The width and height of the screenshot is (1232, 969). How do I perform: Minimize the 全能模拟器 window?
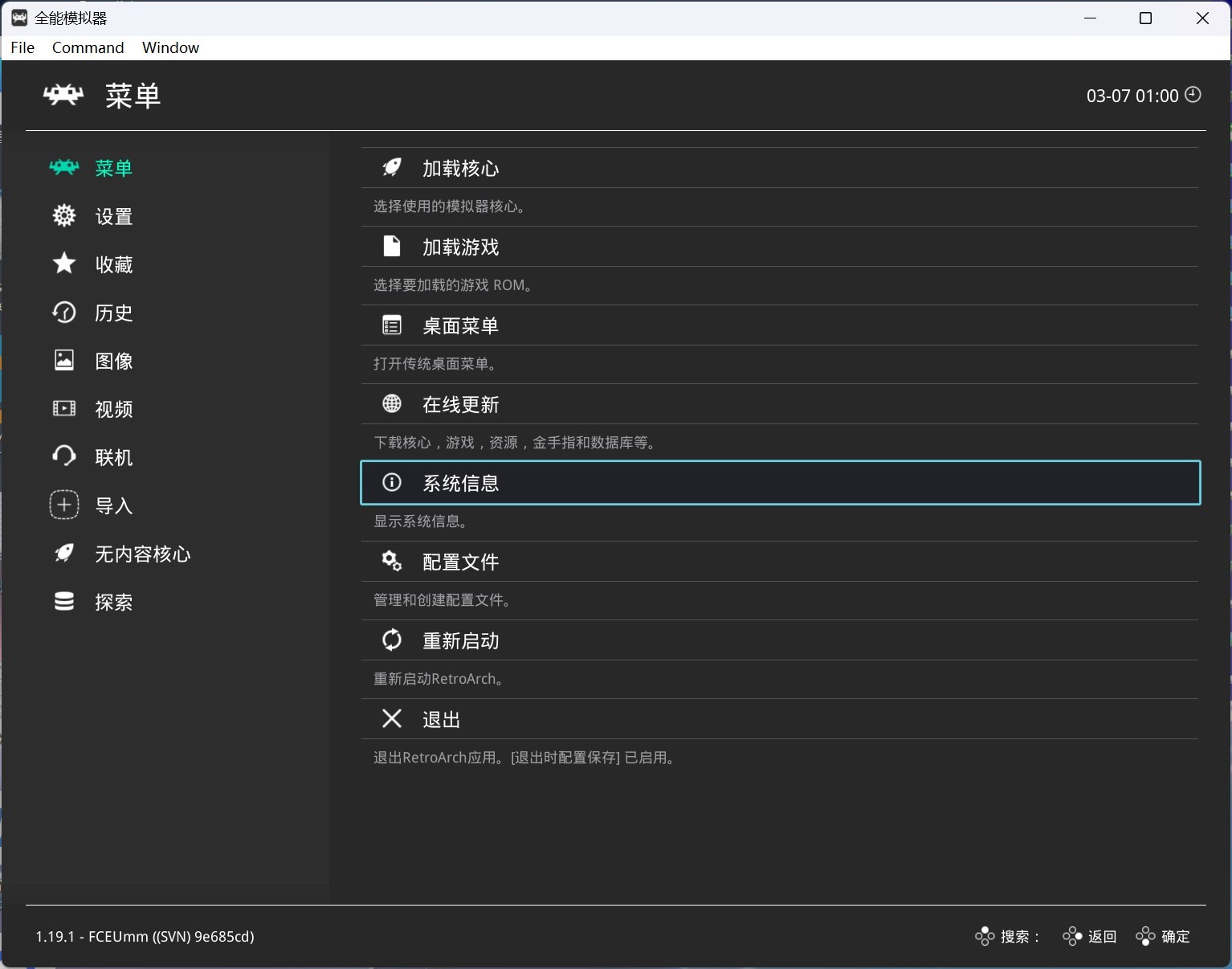pyautogui.click(x=1091, y=18)
